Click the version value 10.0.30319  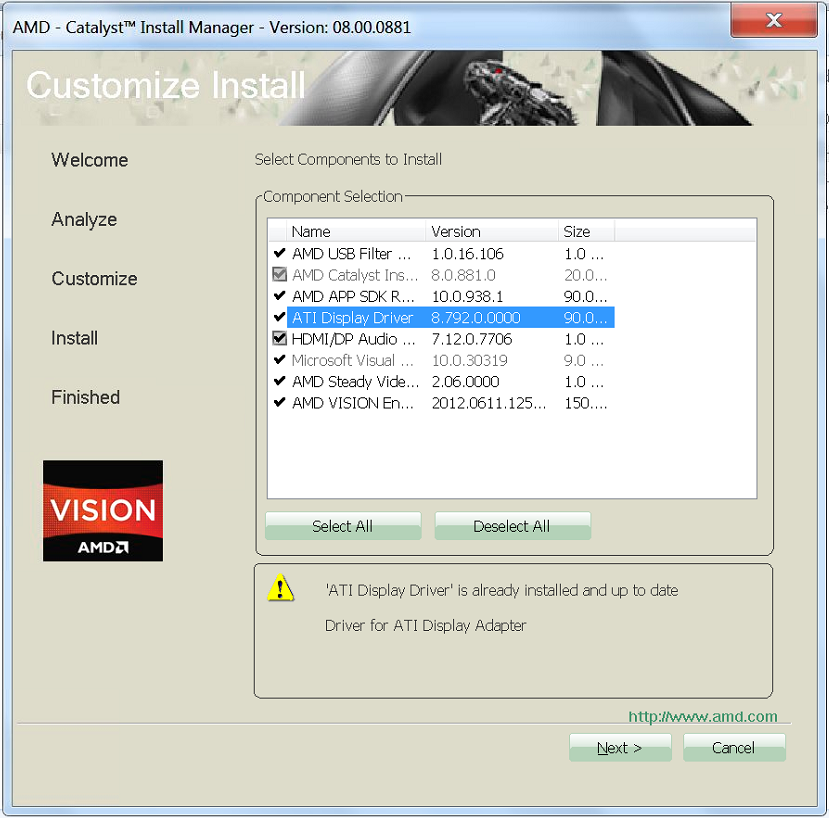point(470,361)
